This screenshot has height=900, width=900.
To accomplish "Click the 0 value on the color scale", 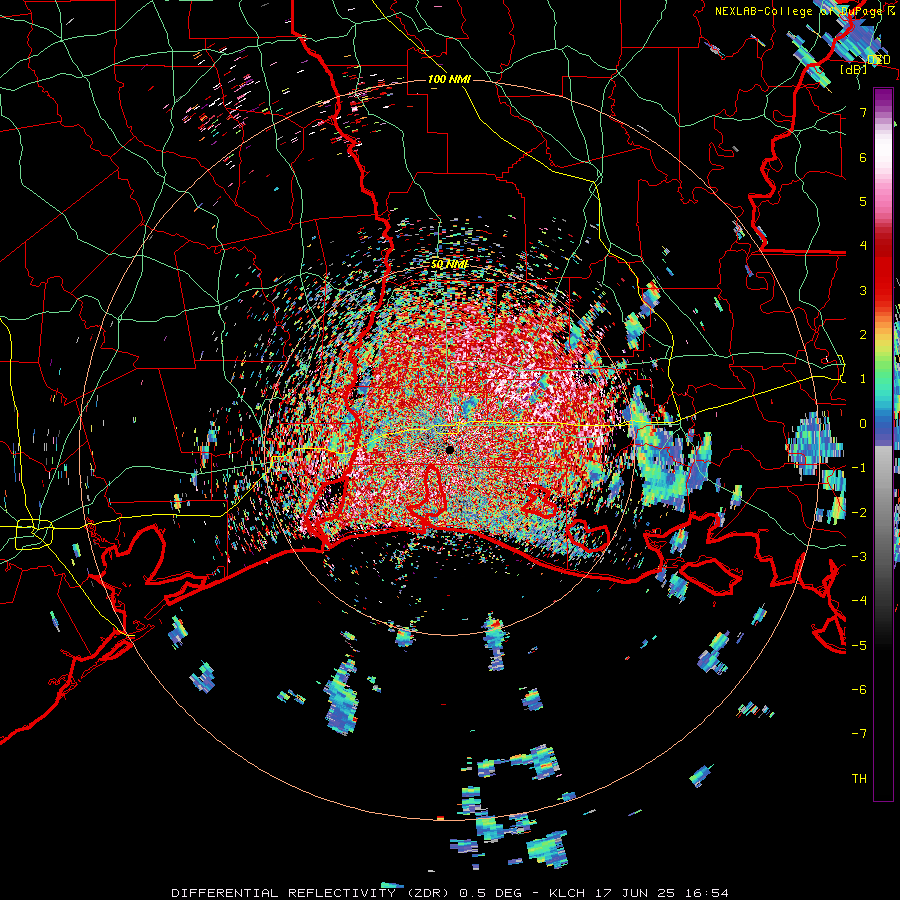I will coord(863,424).
